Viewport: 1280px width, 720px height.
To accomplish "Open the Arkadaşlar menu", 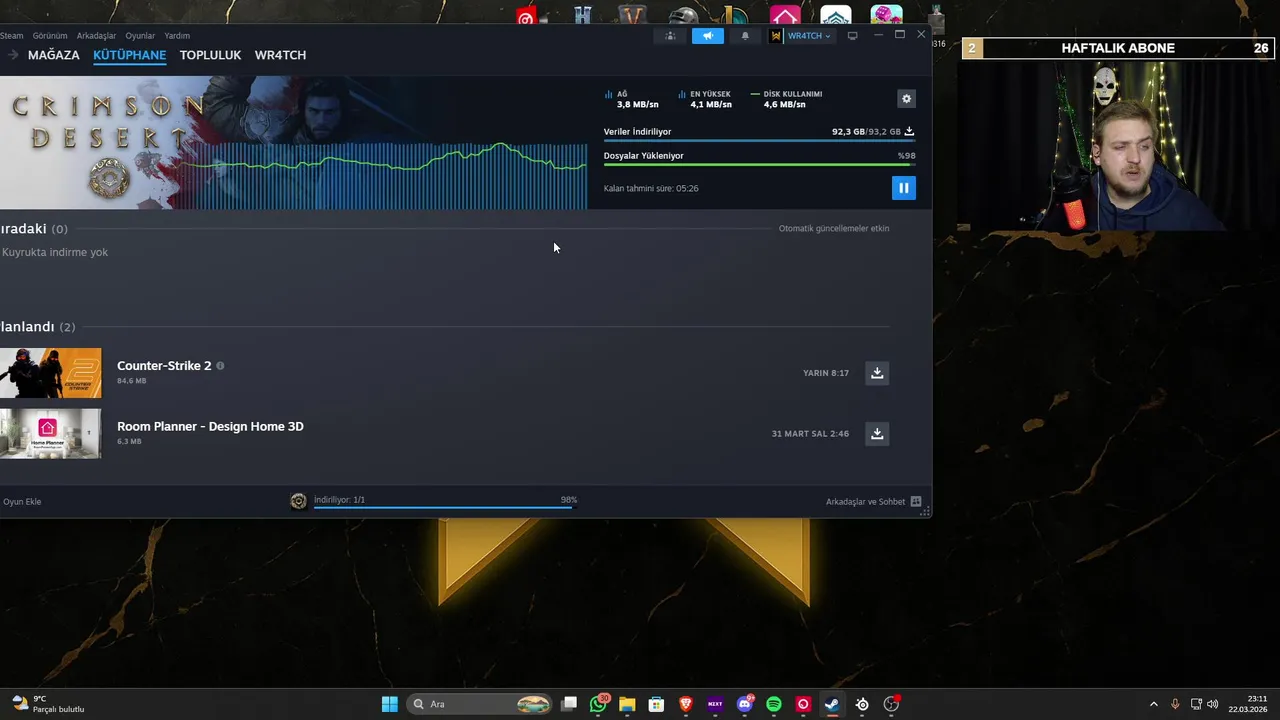I will [96, 36].
